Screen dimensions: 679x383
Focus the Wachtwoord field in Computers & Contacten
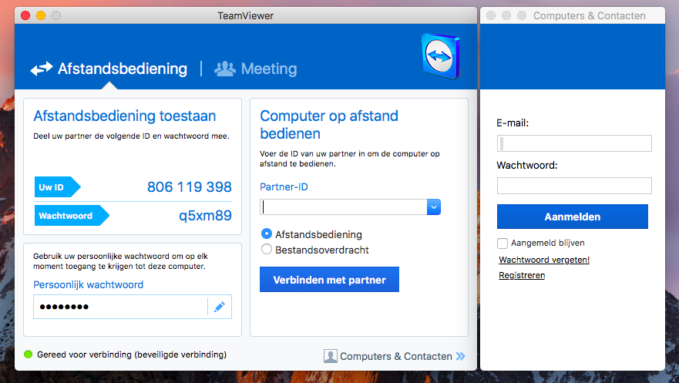(x=574, y=185)
